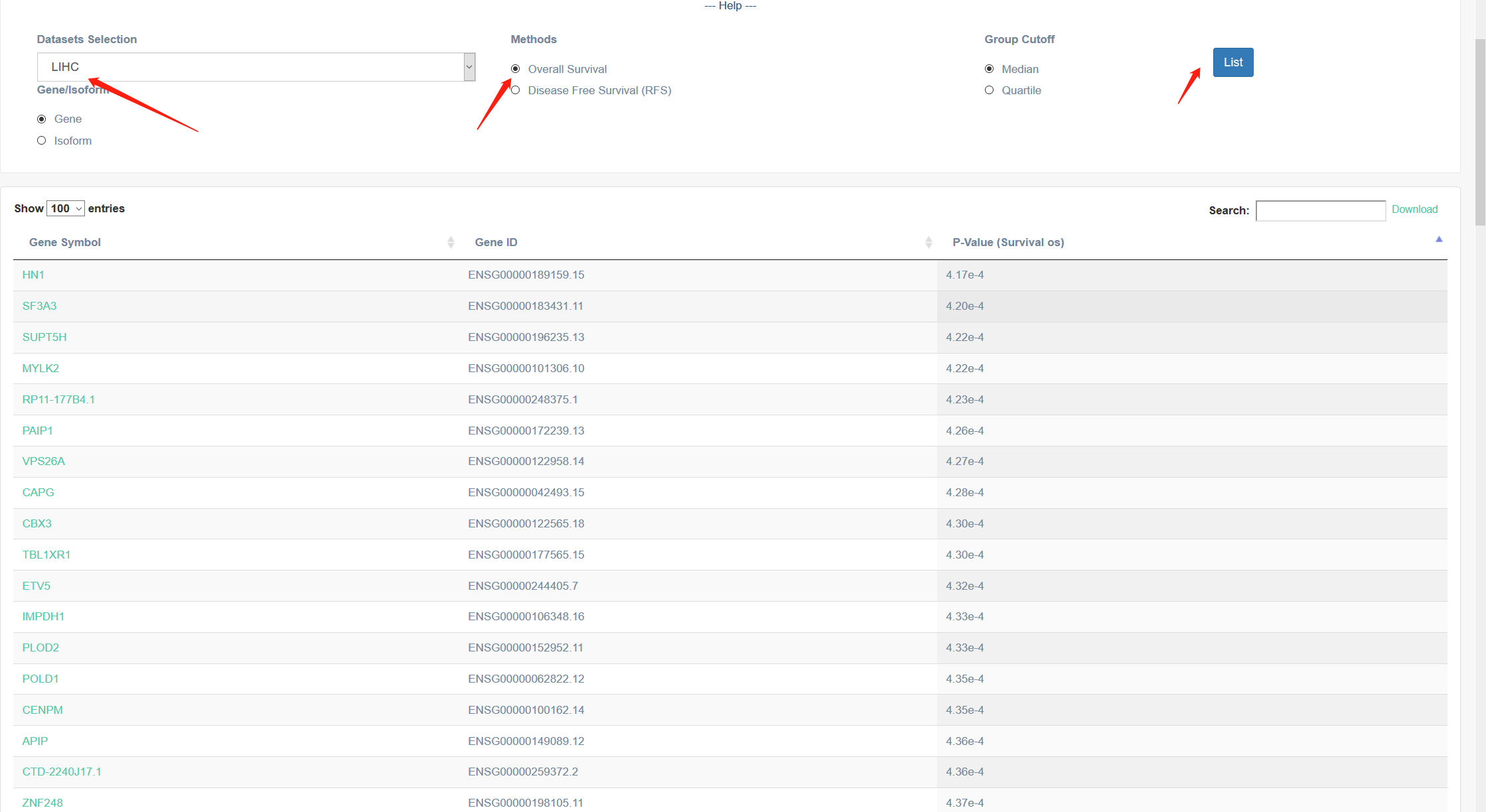Click the 4.17e-4 P-value cell
1486x812 pixels.
[x=1192, y=275]
